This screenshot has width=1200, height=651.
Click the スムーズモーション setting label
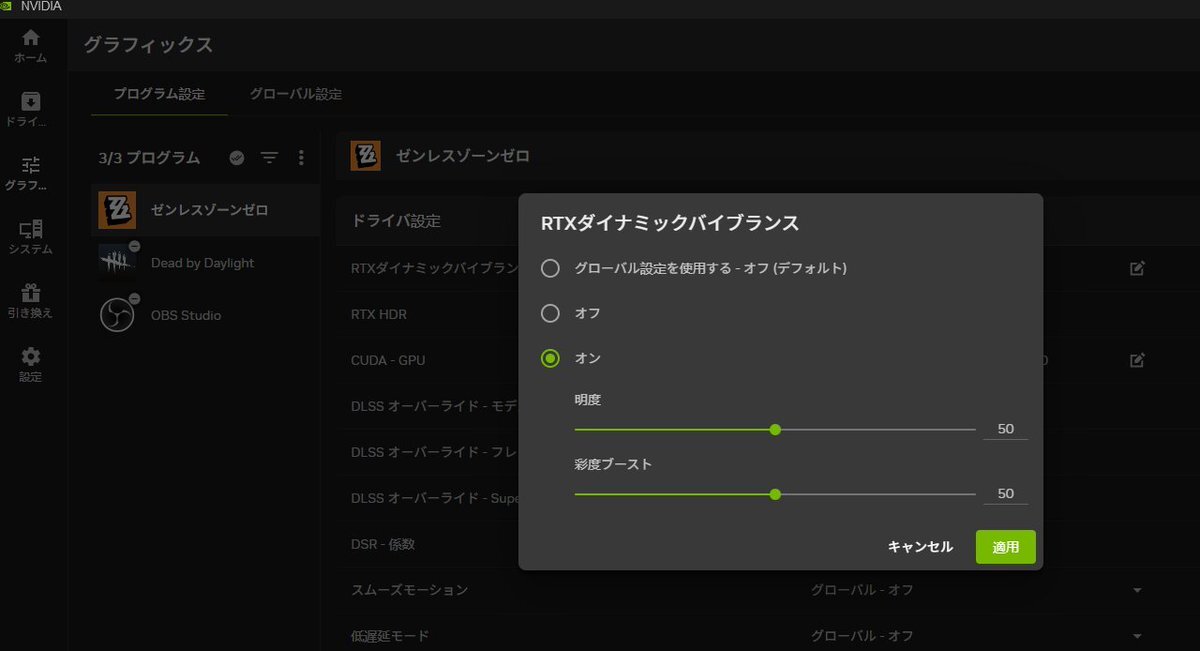(x=409, y=590)
